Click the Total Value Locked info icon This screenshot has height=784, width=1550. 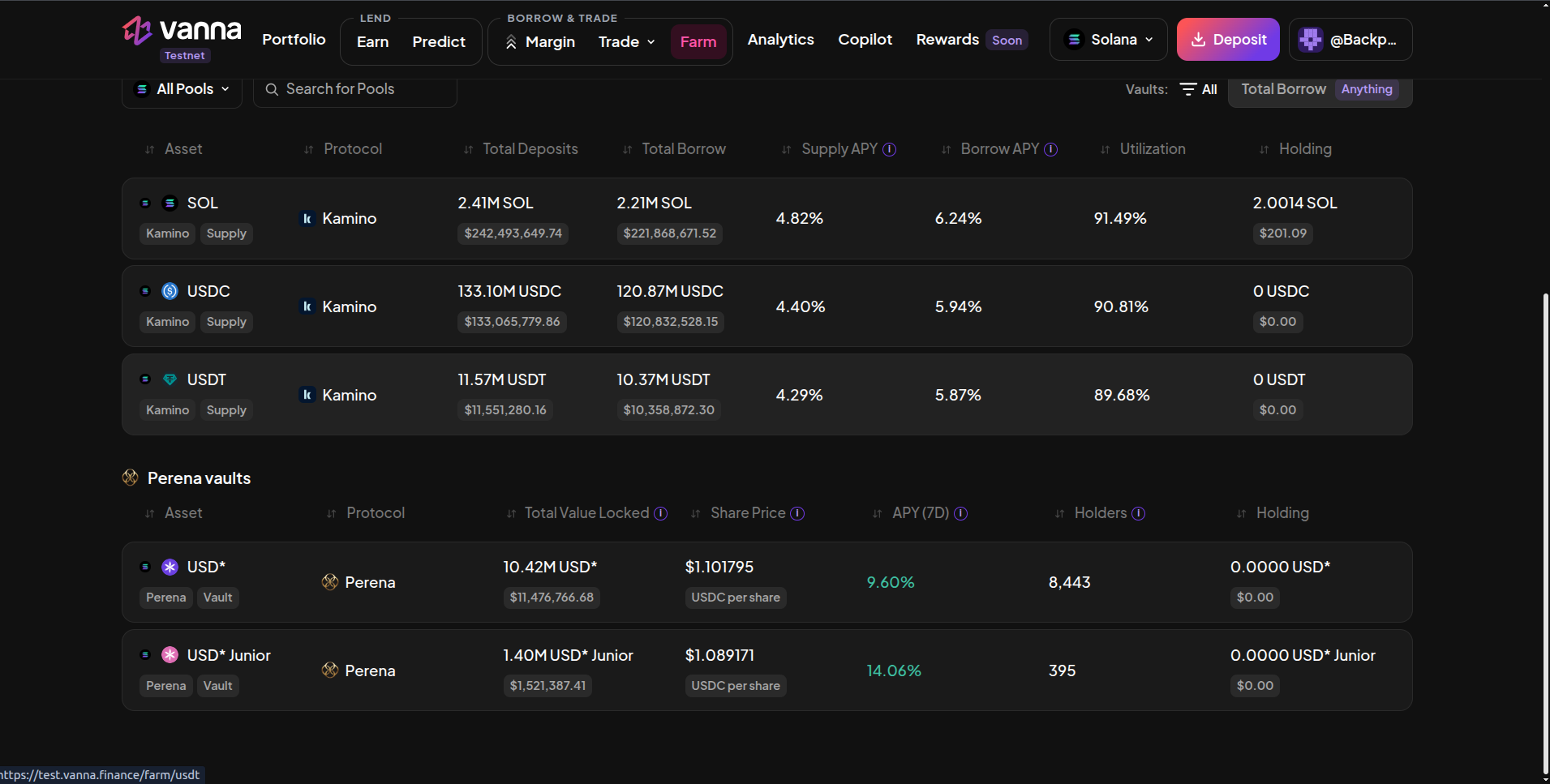click(660, 513)
